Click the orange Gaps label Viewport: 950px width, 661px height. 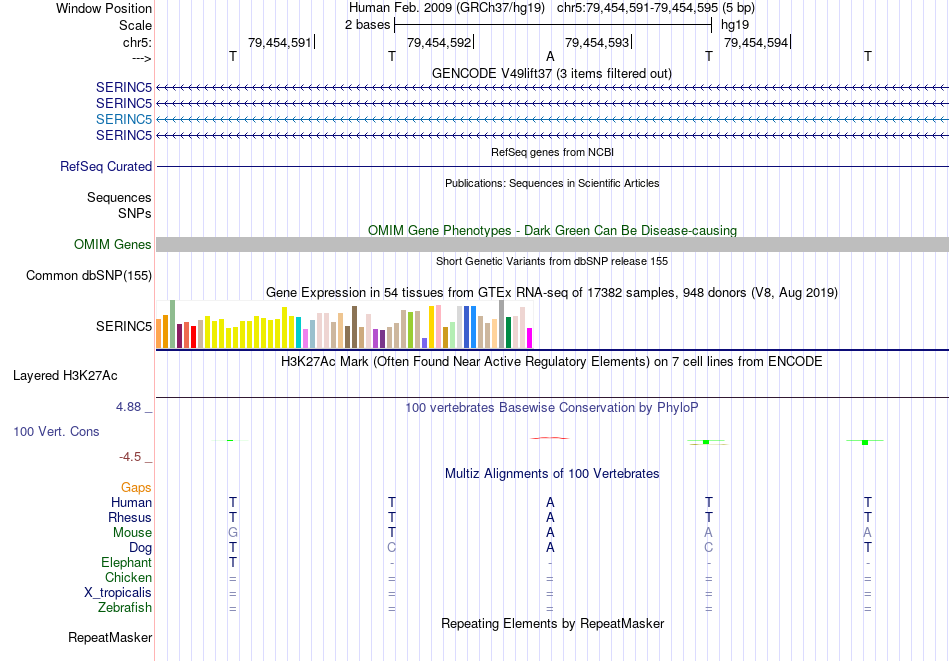pyautogui.click(x=136, y=487)
